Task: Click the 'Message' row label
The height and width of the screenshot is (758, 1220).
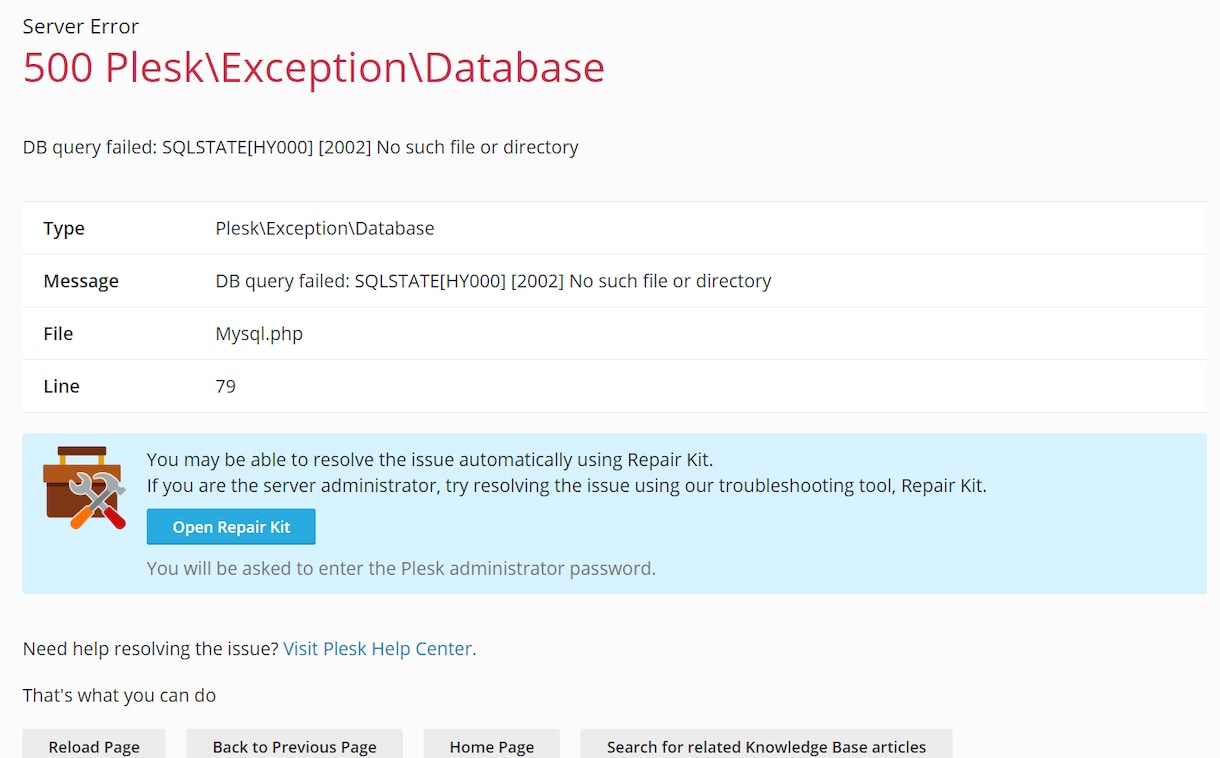Action: 81,281
